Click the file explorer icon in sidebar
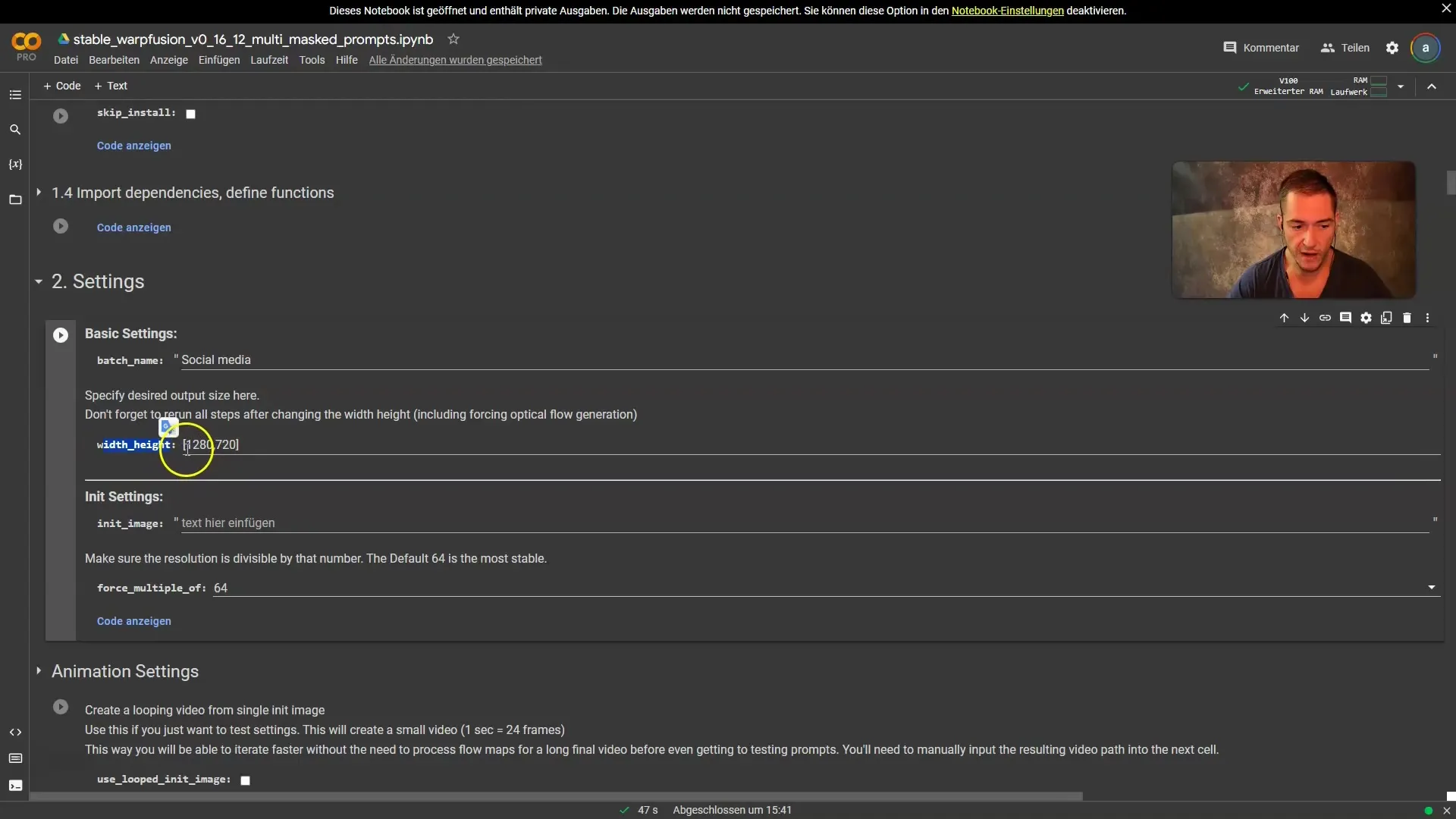Viewport: 1456px width, 819px height. (15, 199)
